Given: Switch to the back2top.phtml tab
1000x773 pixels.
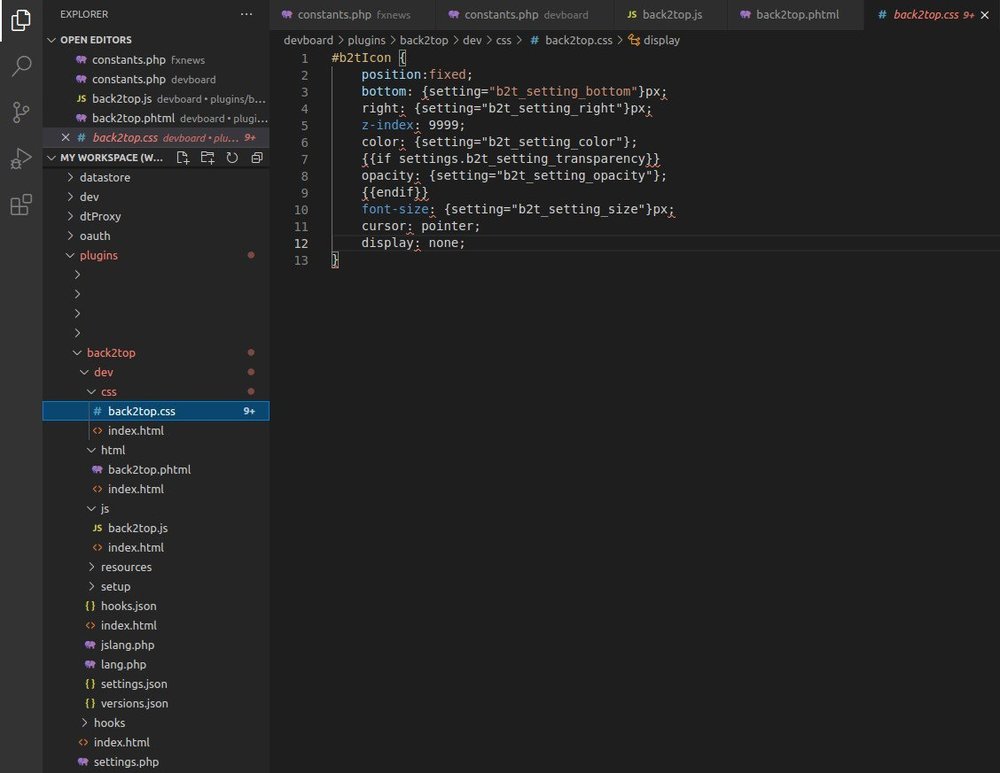Looking at the screenshot, I should tap(796, 15).
